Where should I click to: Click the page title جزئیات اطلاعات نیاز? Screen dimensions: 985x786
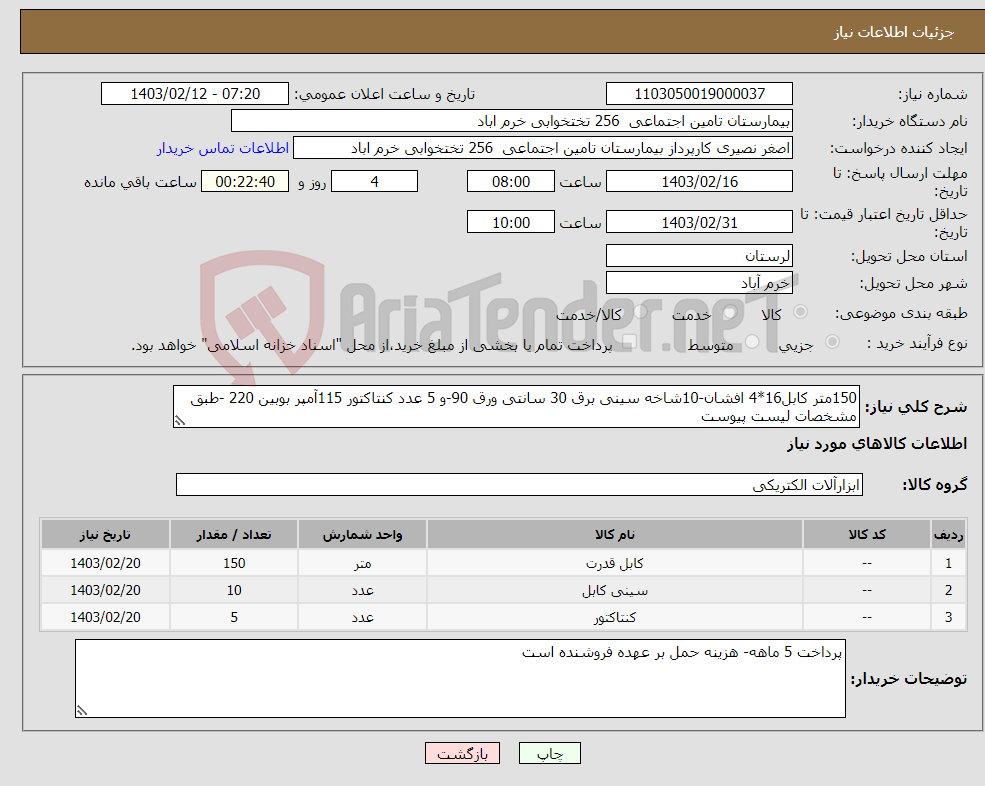coord(893,32)
